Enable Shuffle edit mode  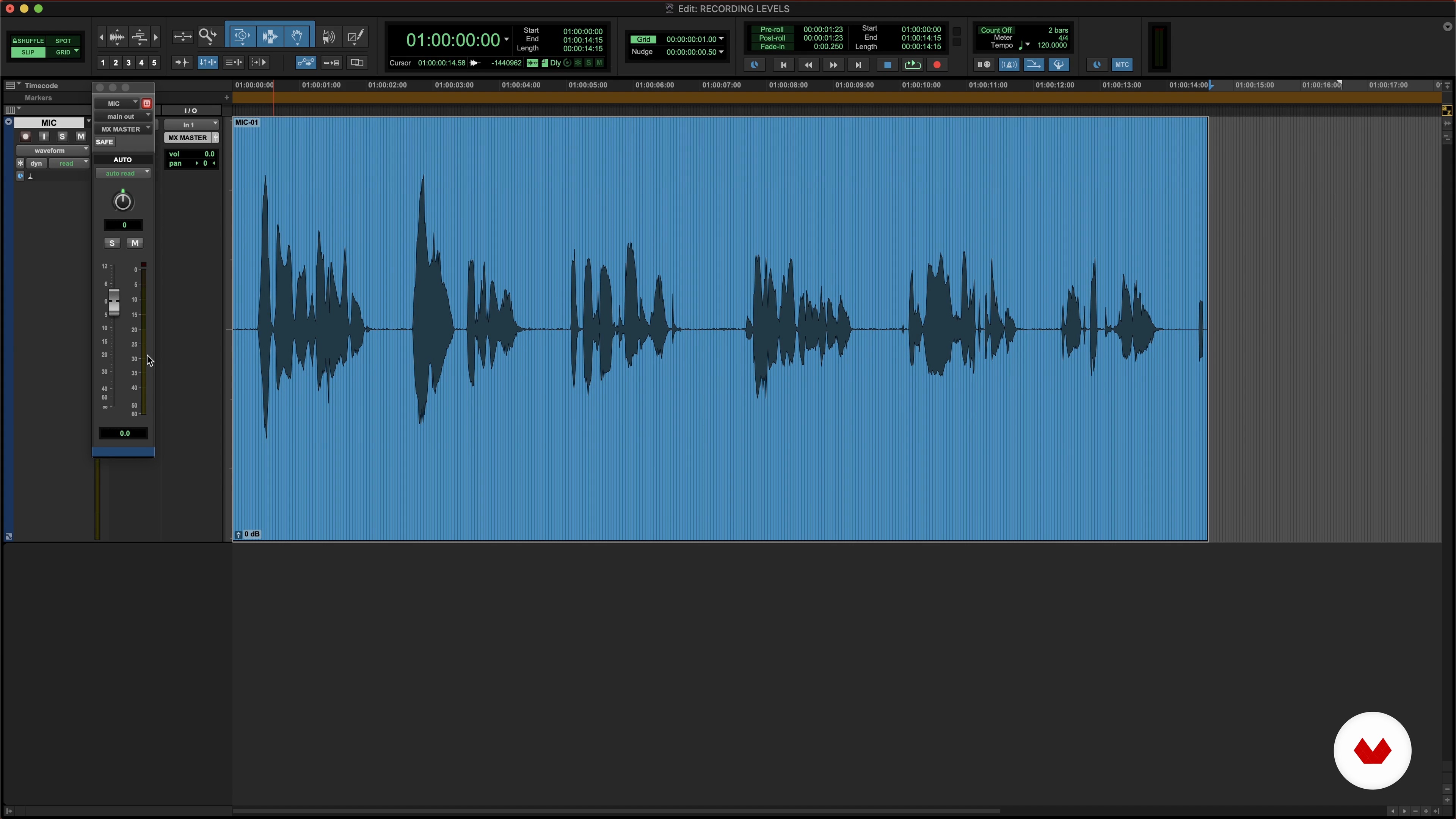(x=28, y=41)
